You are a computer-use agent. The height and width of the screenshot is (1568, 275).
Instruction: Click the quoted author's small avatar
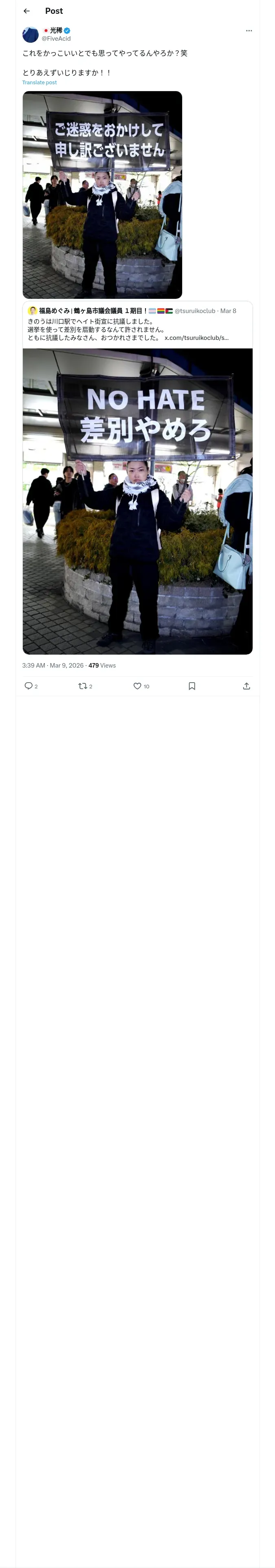click(x=32, y=311)
